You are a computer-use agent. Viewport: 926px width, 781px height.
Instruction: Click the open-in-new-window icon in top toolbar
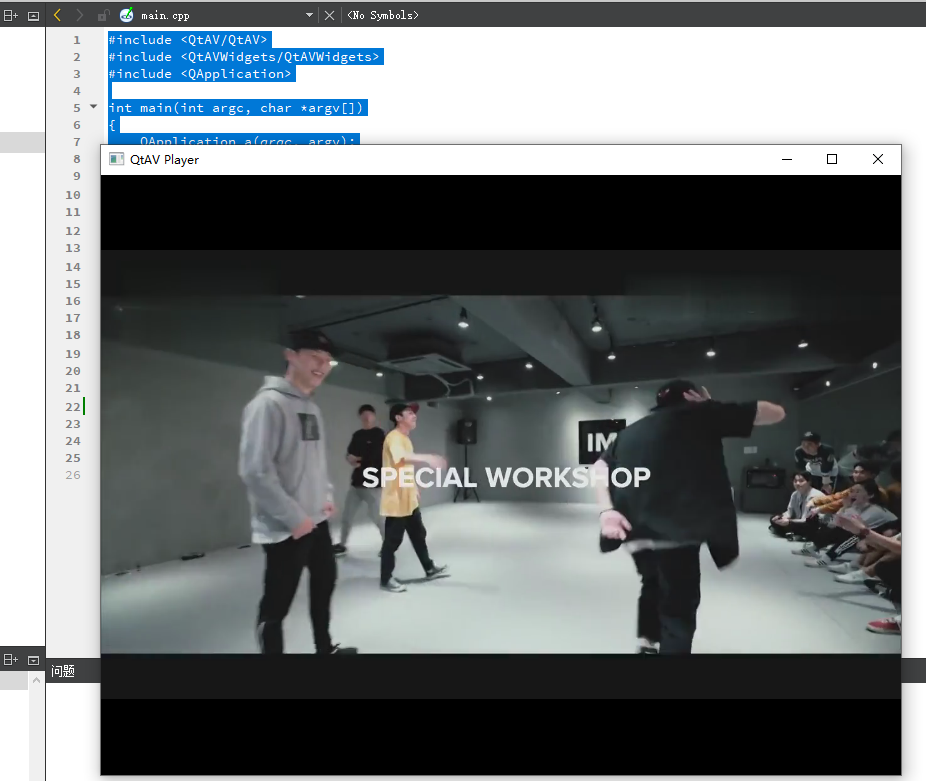coord(34,16)
